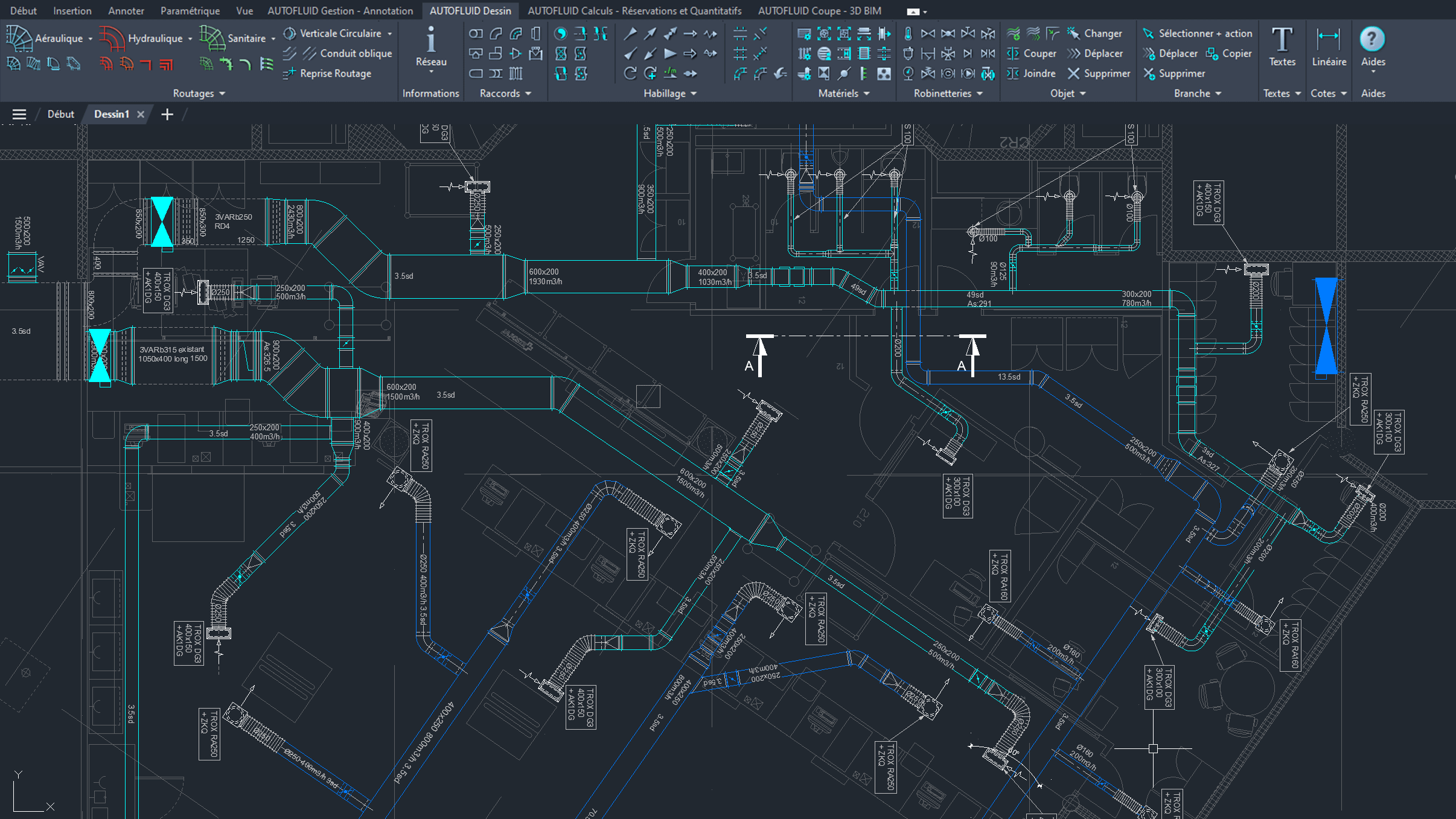Open the Annoter ribbon tab
This screenshot has height=819, width=1456.
[x=126, y=11]
